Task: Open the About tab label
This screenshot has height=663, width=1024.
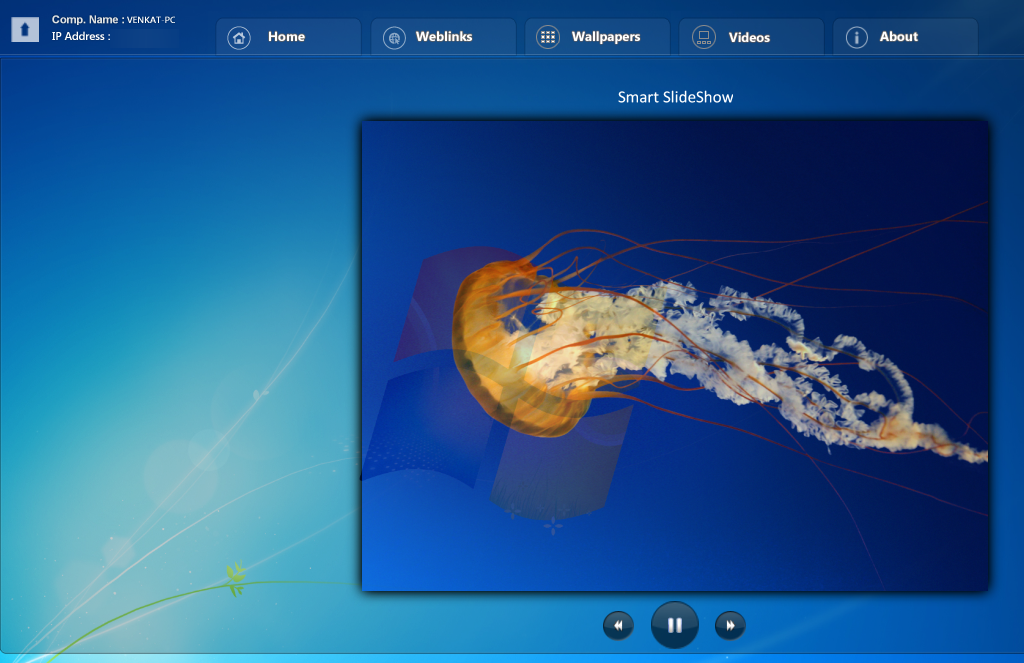Action: 898,37
